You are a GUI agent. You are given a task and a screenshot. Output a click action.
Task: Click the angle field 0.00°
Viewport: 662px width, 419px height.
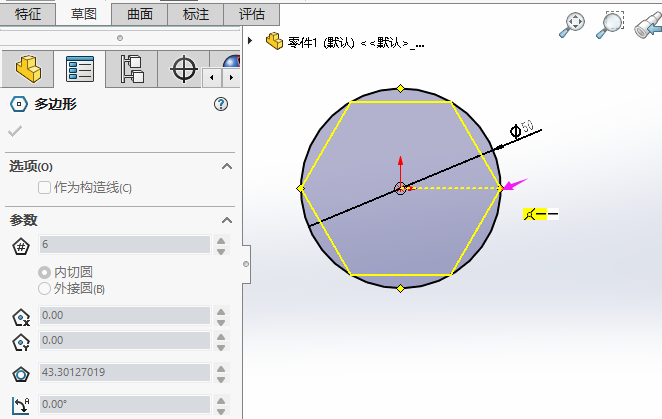(x=125, y=405)
